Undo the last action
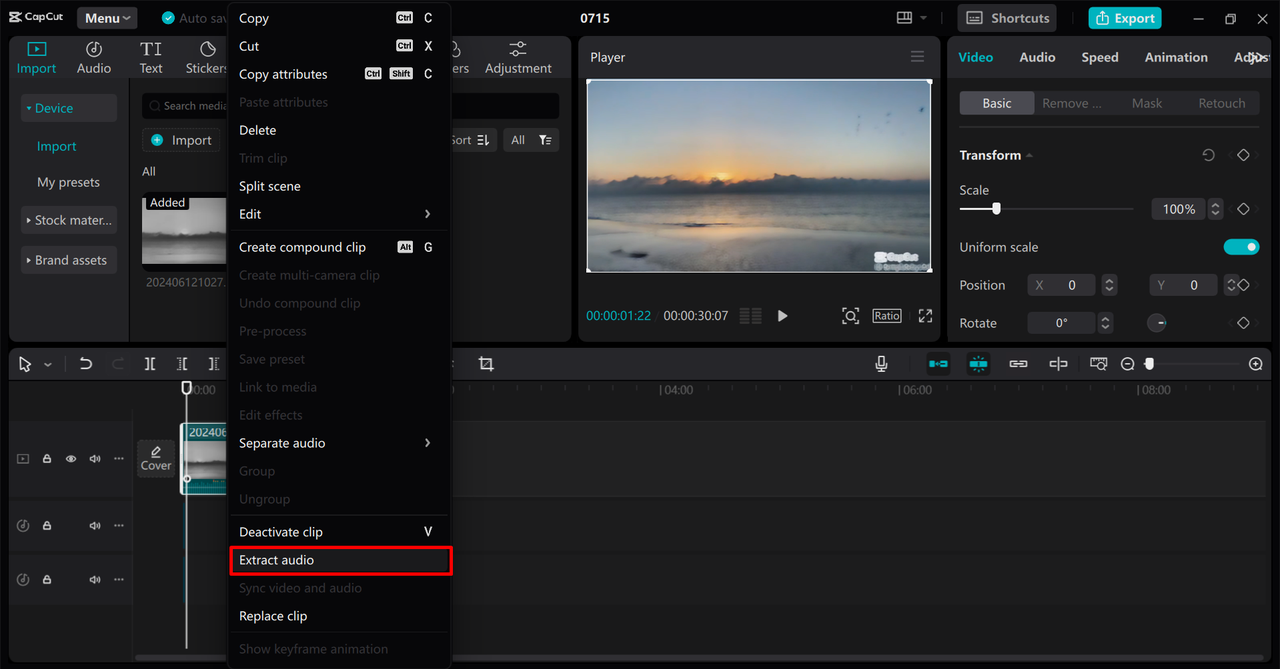 pyautogui.click(x=86, y=364)
